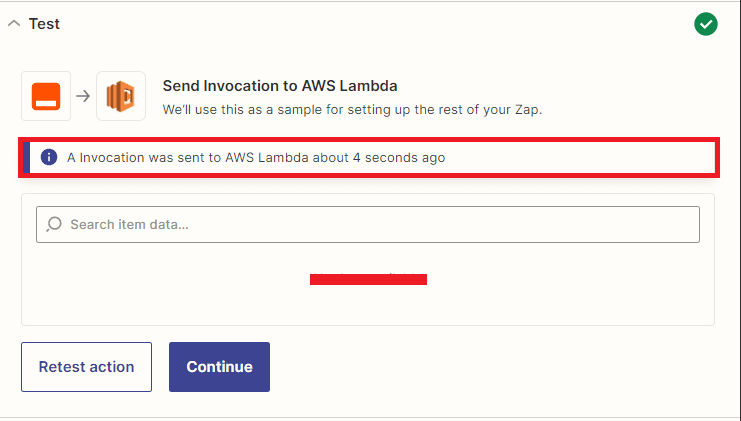Viewport: 741px width, 421px height.
Task: Click the magnifier icon in the search box
Action: click(x=54, y=224)
